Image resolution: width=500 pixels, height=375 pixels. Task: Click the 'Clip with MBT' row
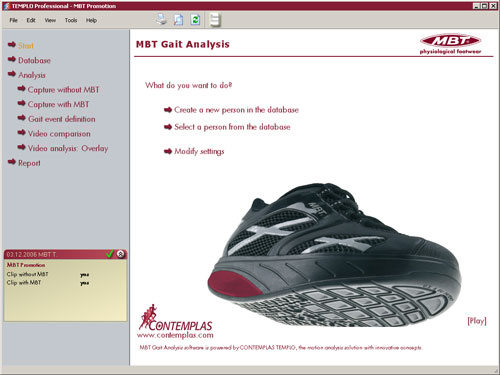(x=48, y=283)
